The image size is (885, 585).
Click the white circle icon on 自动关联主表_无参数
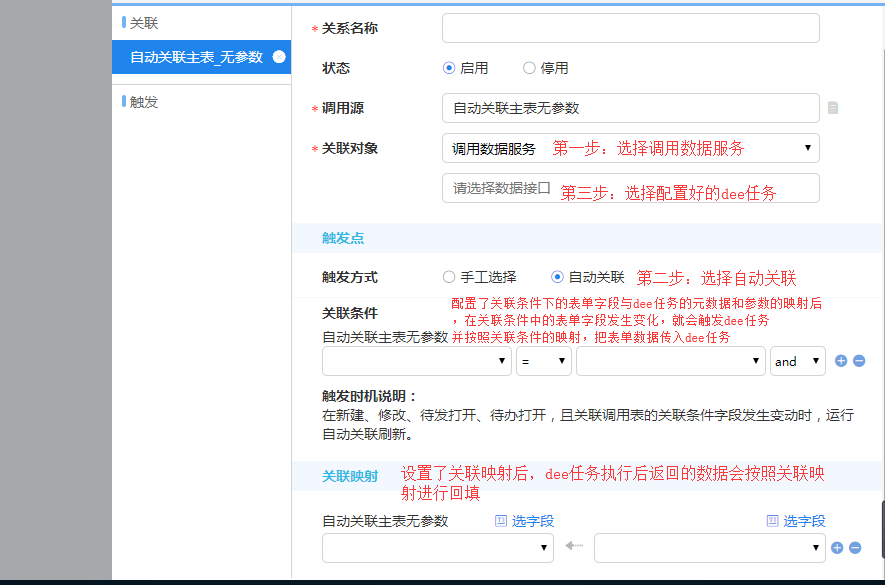coord(279,57)
